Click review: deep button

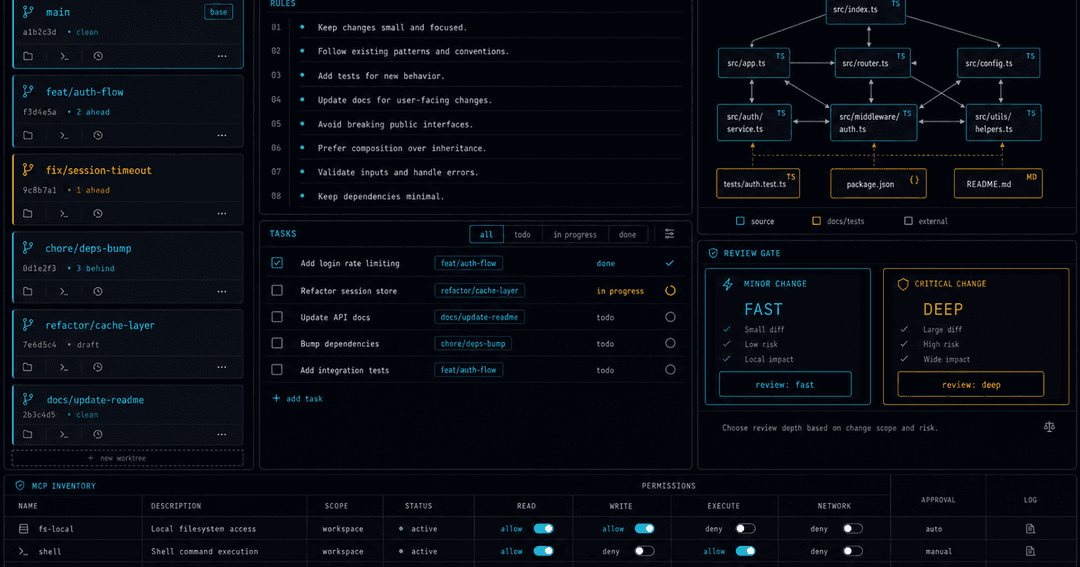tap(970, 384)
